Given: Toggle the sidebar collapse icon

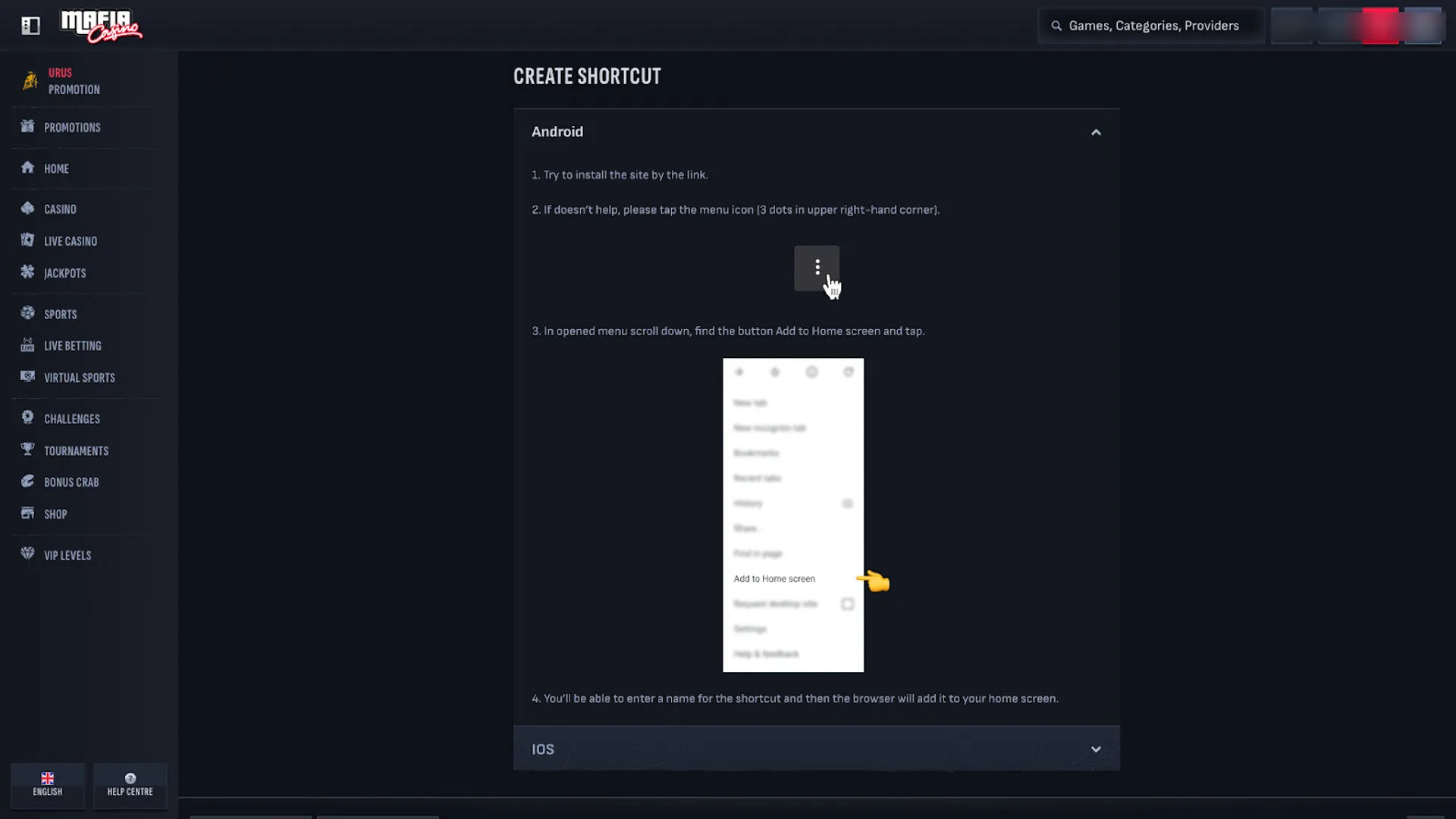Looking at the screenshot, I should click(30, 26).
